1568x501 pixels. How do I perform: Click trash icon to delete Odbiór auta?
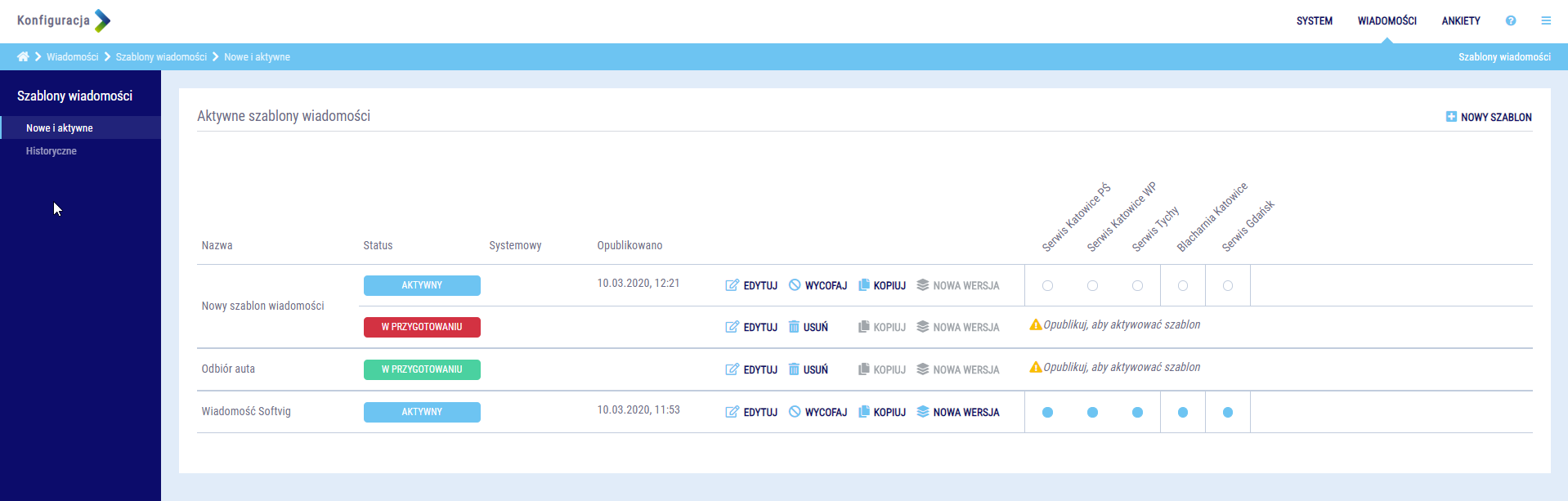click(x=794, y=369)
